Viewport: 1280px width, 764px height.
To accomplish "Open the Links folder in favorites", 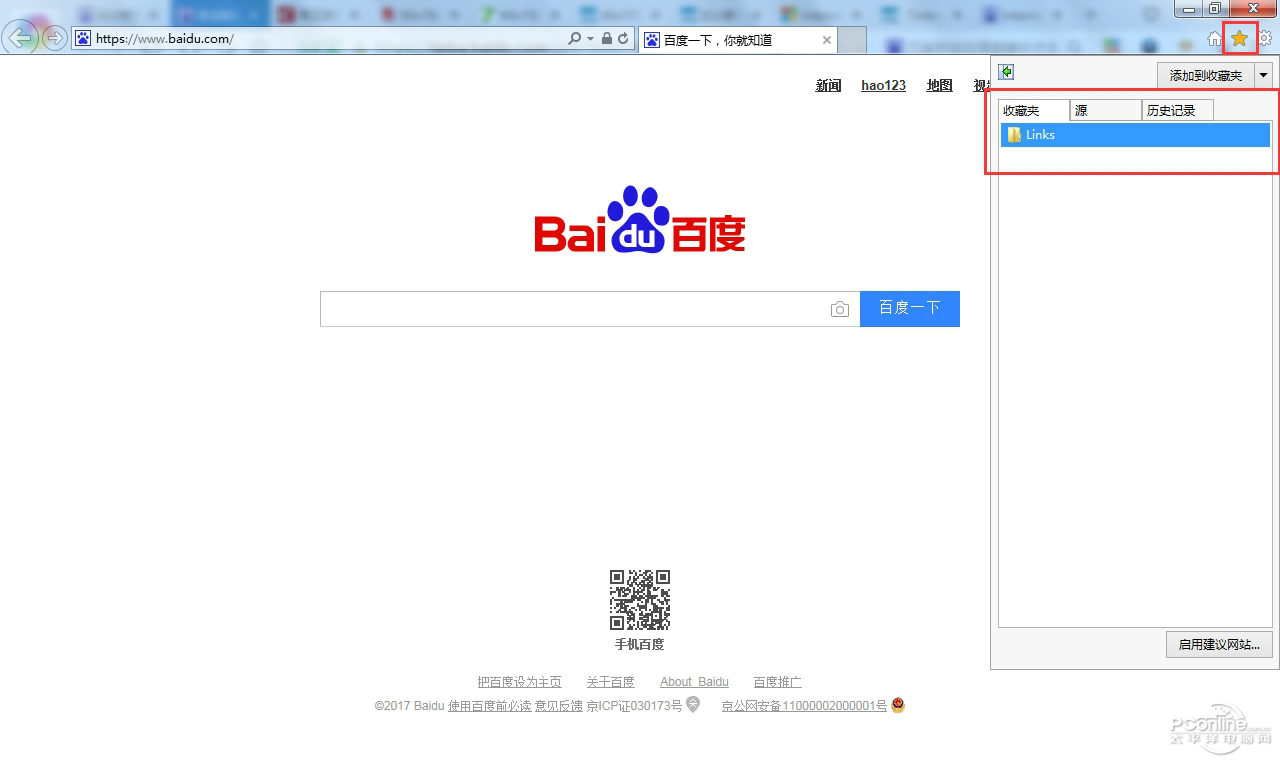I will tap(1135, 135).
